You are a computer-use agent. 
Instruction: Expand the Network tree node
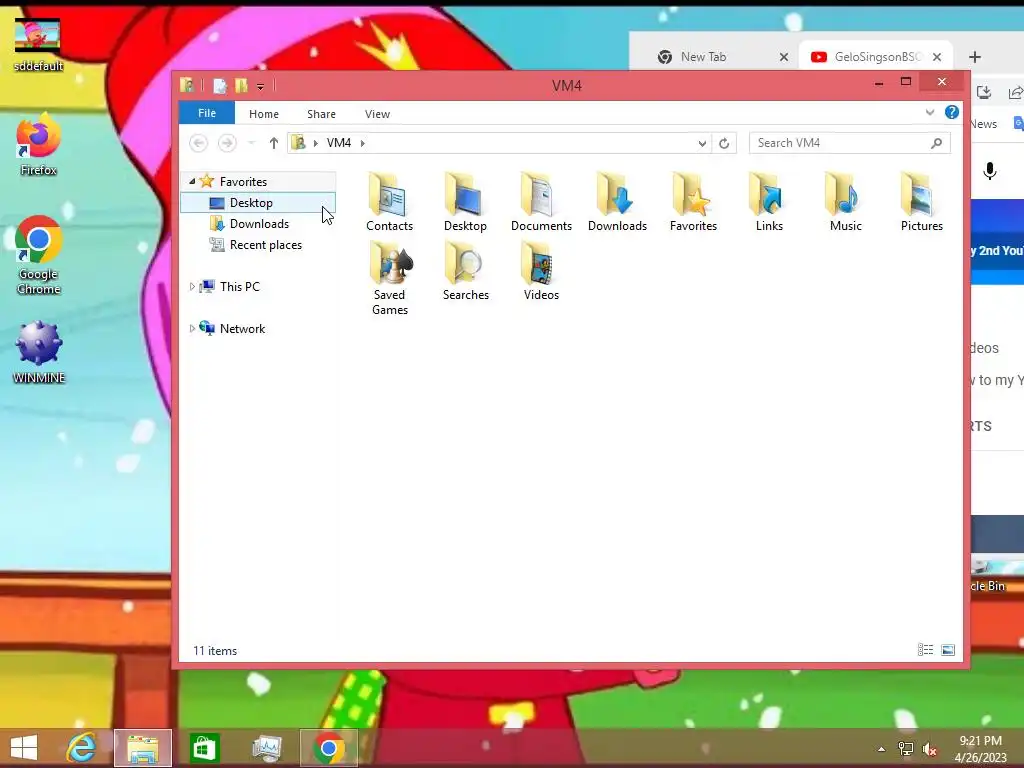point(192,328)
